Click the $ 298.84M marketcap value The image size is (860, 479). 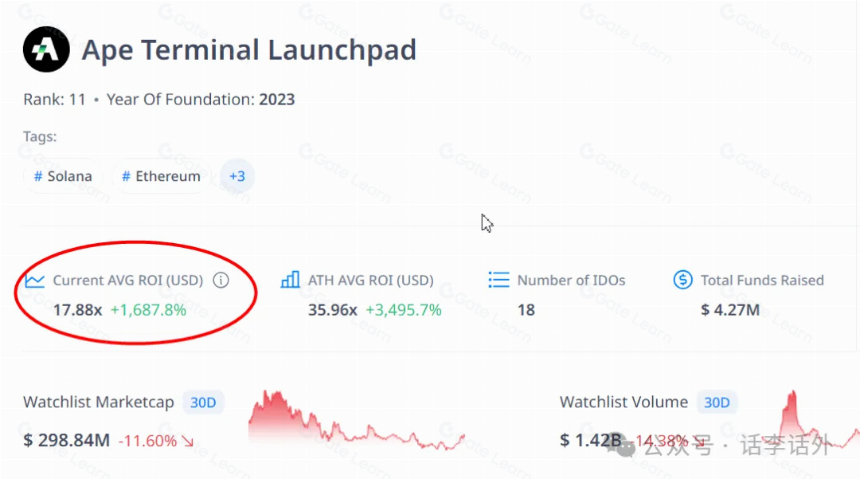66,441
